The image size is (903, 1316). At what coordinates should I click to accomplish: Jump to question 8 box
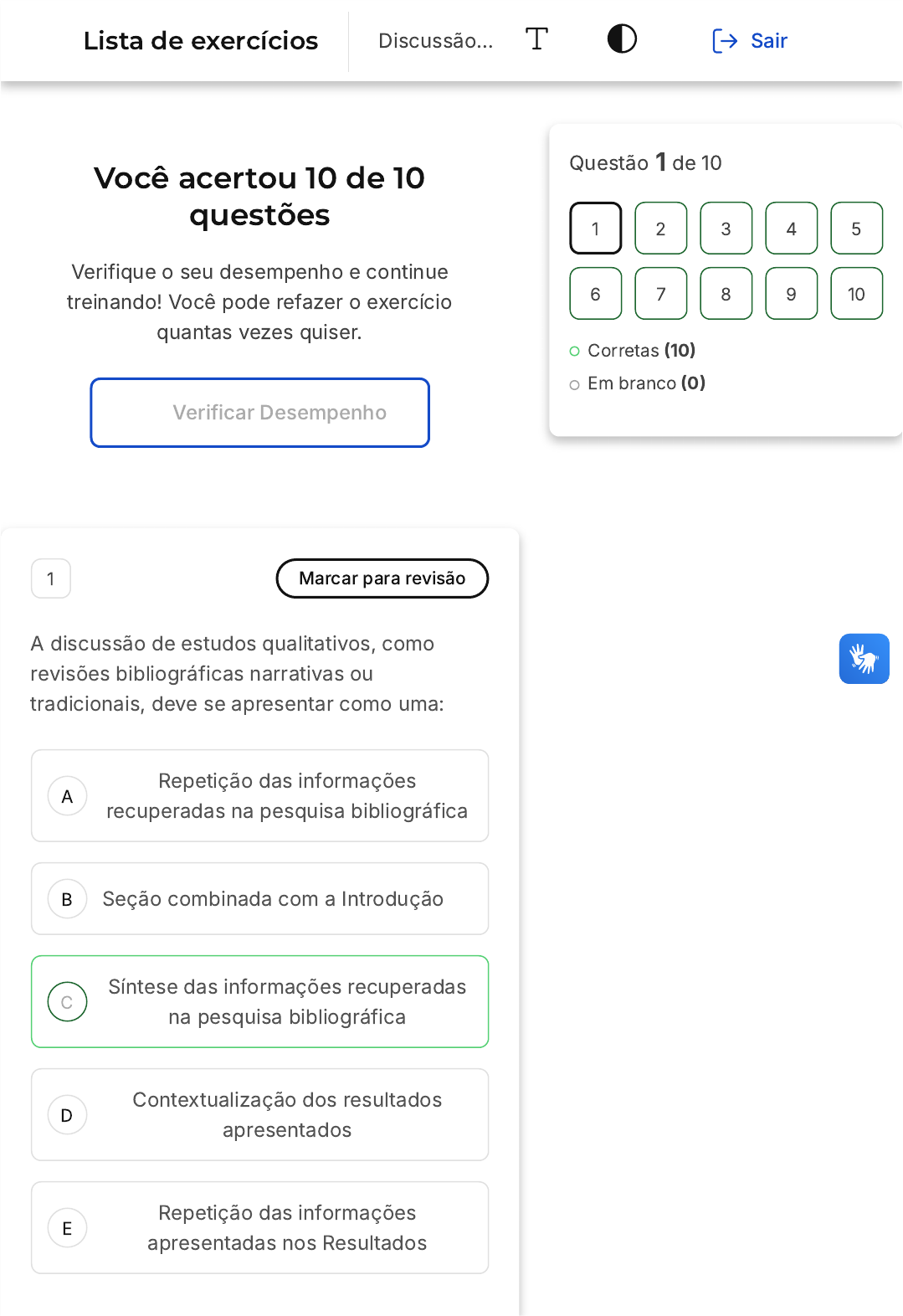[x=726, y=294]
